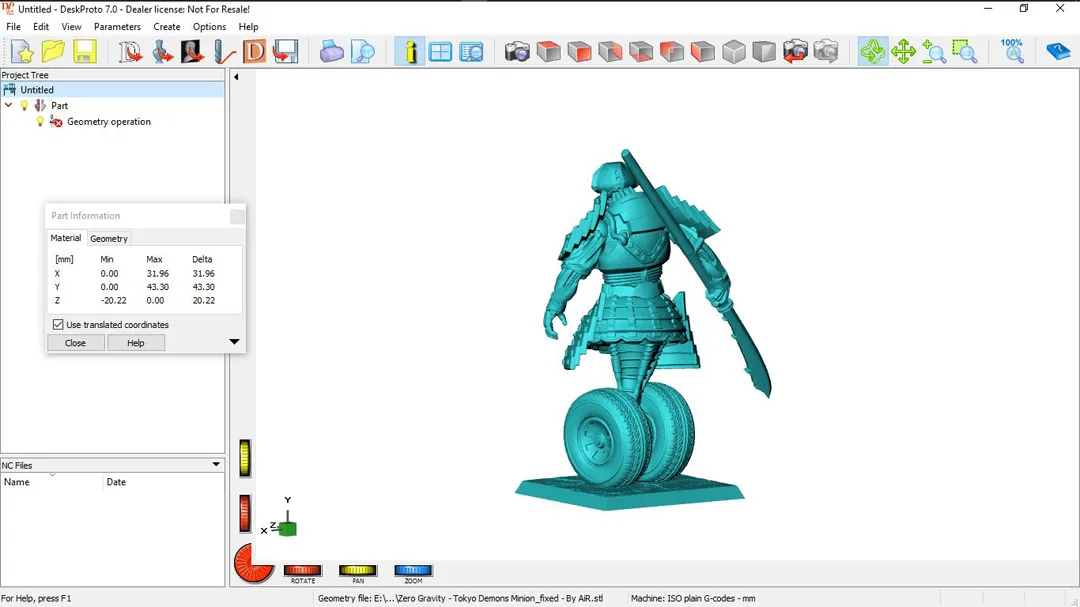Click the green XYZ orientation cube

(288, 528)
